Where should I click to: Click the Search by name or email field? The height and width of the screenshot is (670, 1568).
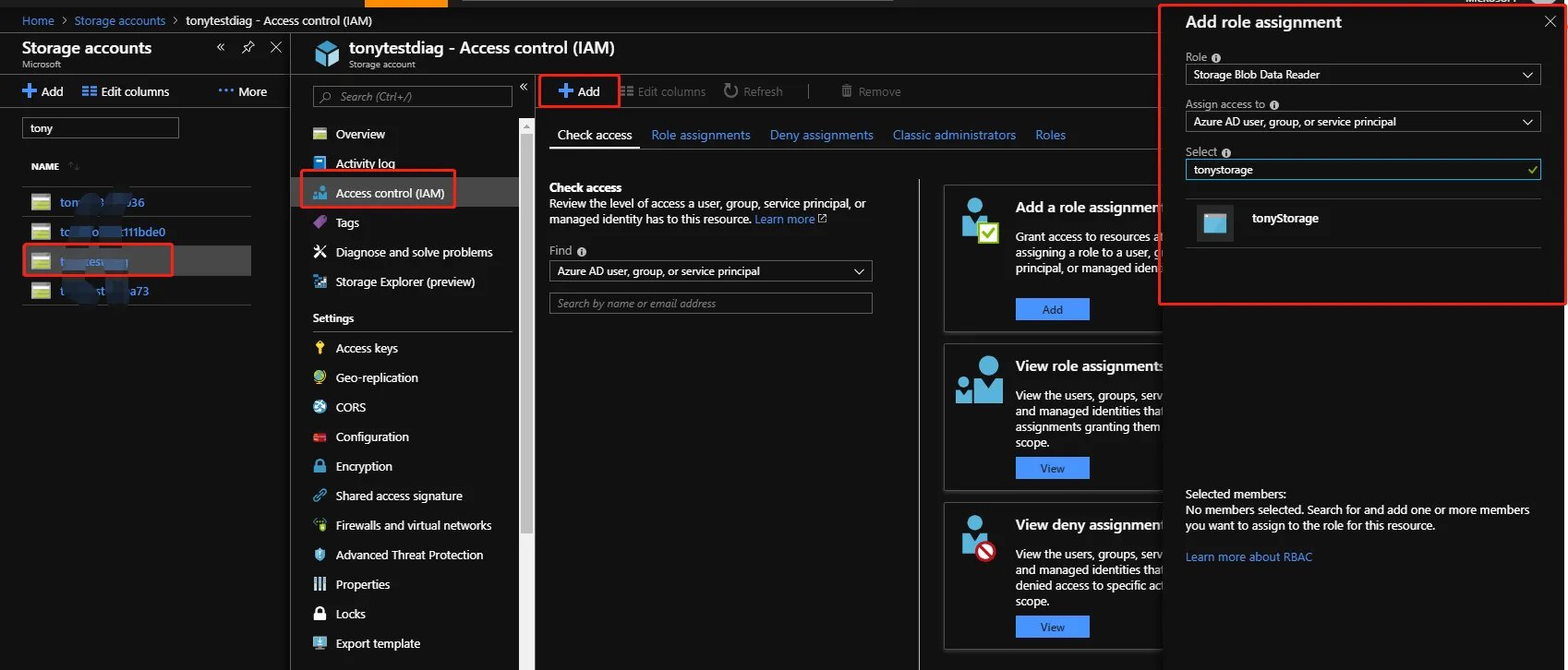[711, 303]
